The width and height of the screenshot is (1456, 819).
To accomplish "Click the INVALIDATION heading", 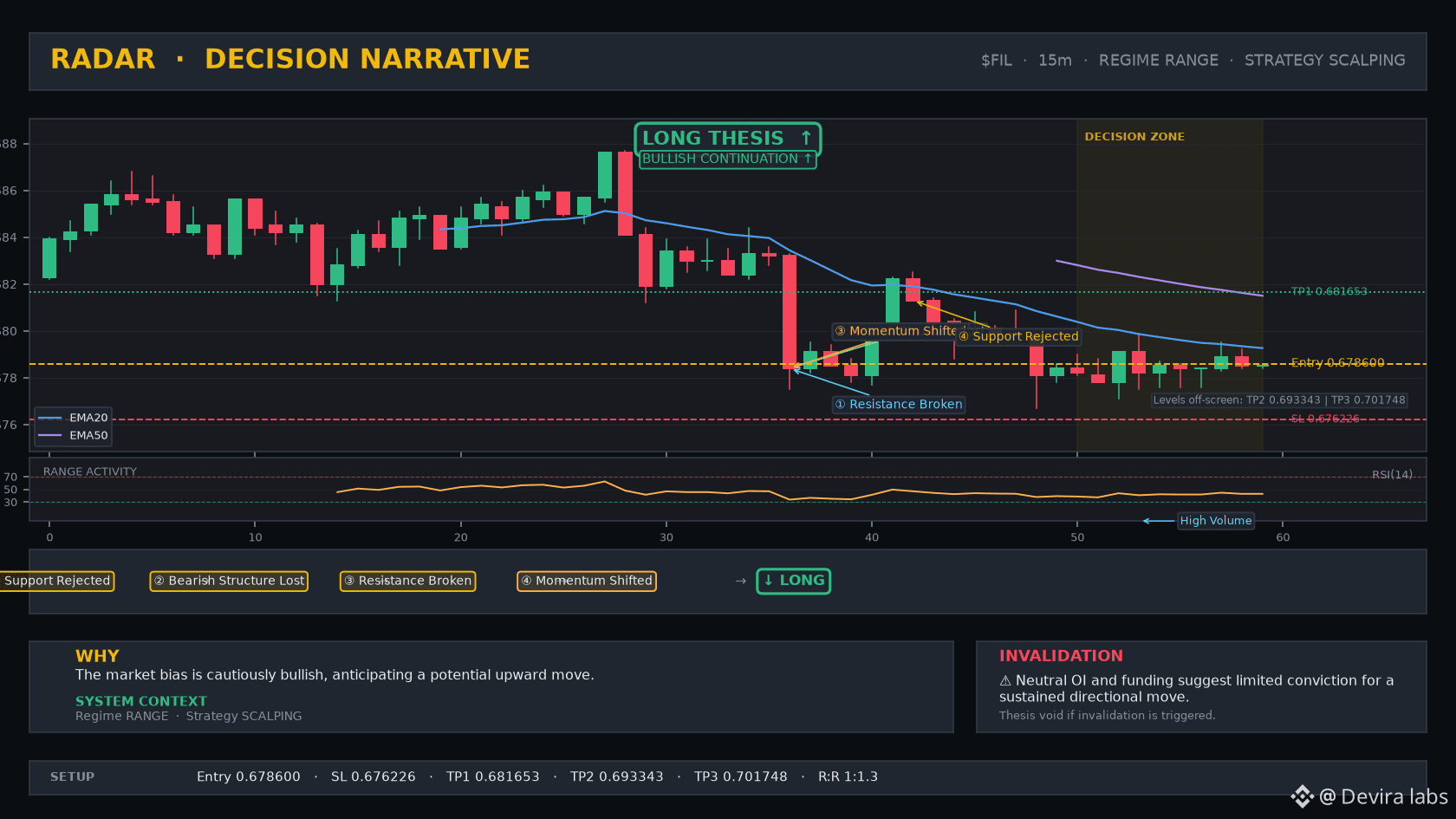I will tap(1061, 656).
